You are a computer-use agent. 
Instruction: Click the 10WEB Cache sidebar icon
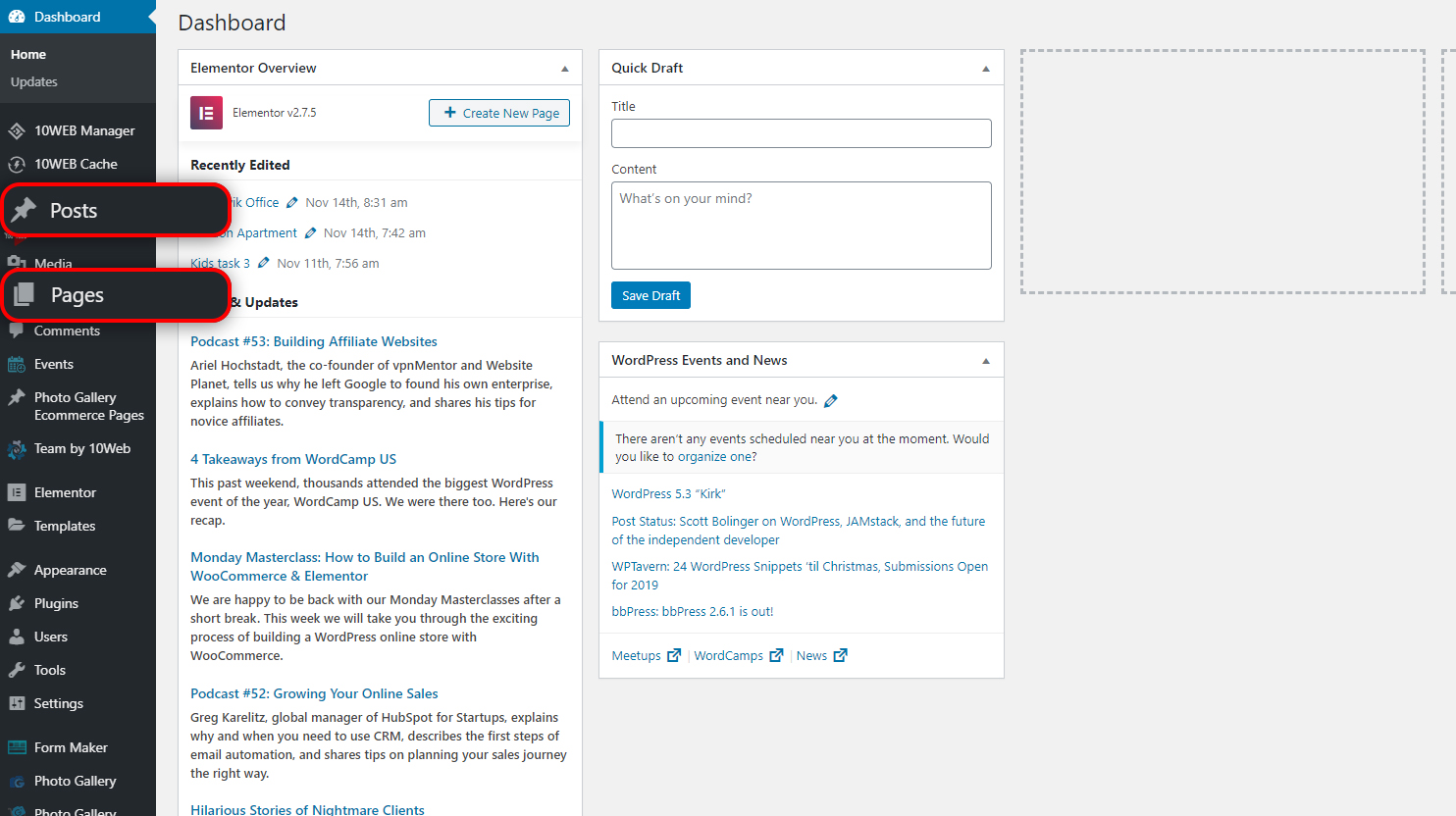click(x=17, y=164)
